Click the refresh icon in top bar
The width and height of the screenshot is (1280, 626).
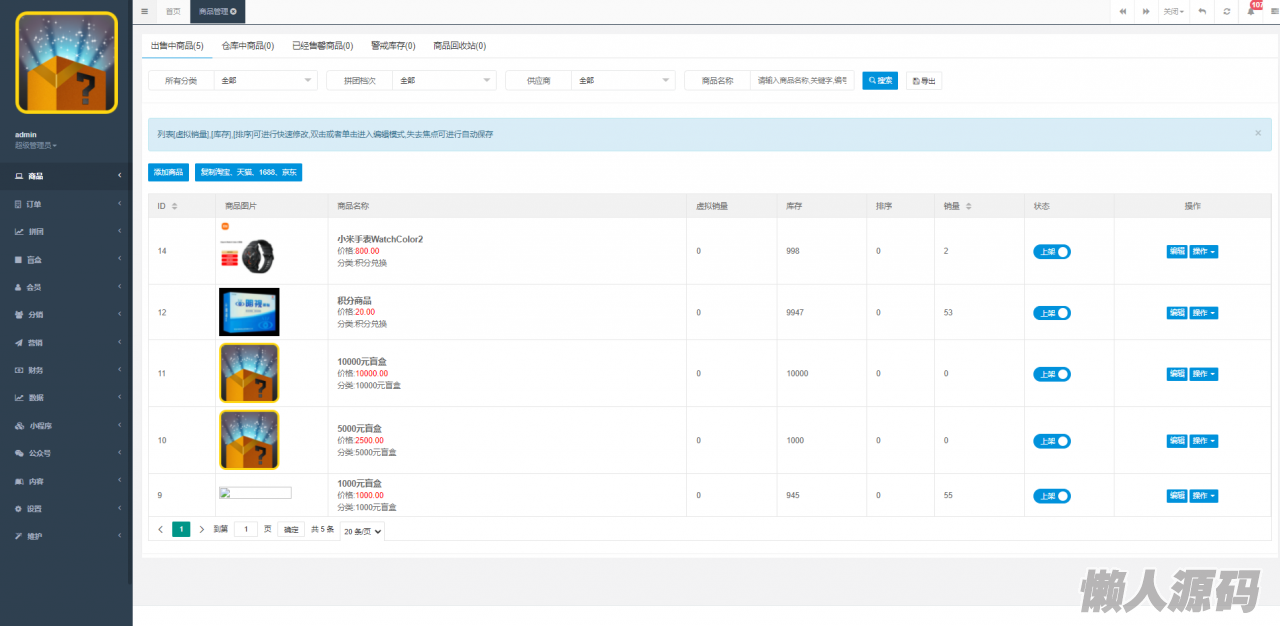pyautogui.click(x=1227, y=11)
